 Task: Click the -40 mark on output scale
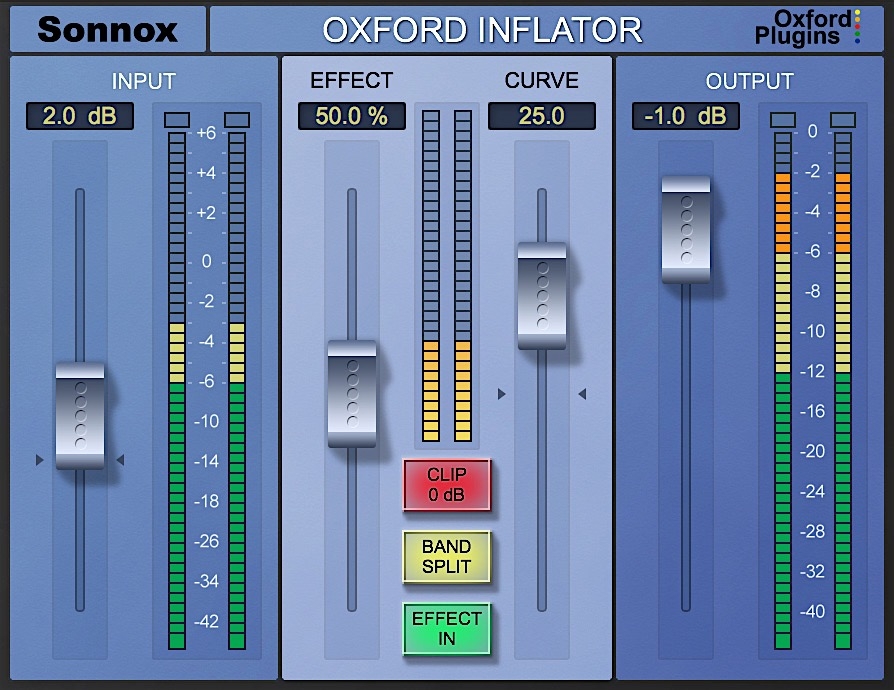coord(812,611)
